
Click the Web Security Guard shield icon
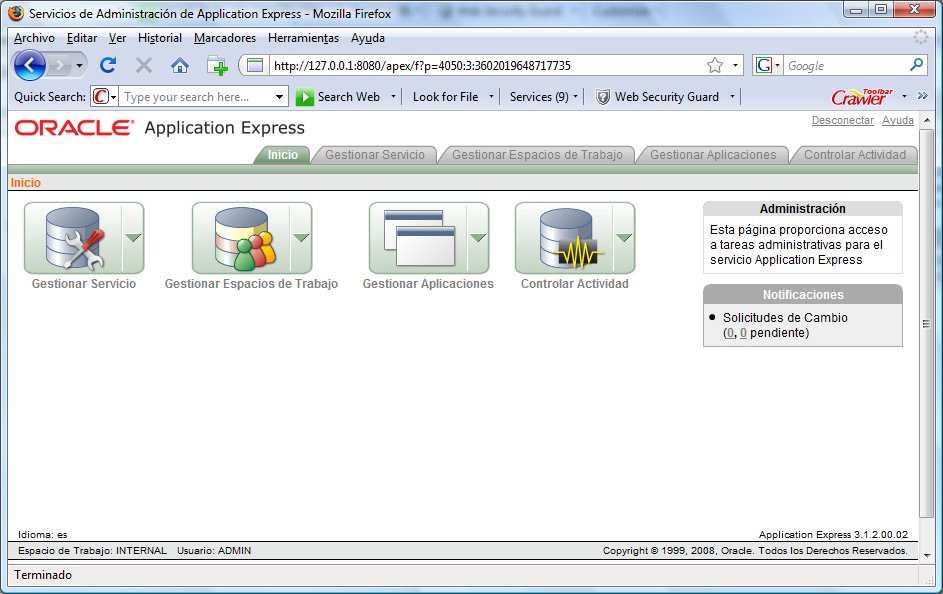tap(603, 97)
